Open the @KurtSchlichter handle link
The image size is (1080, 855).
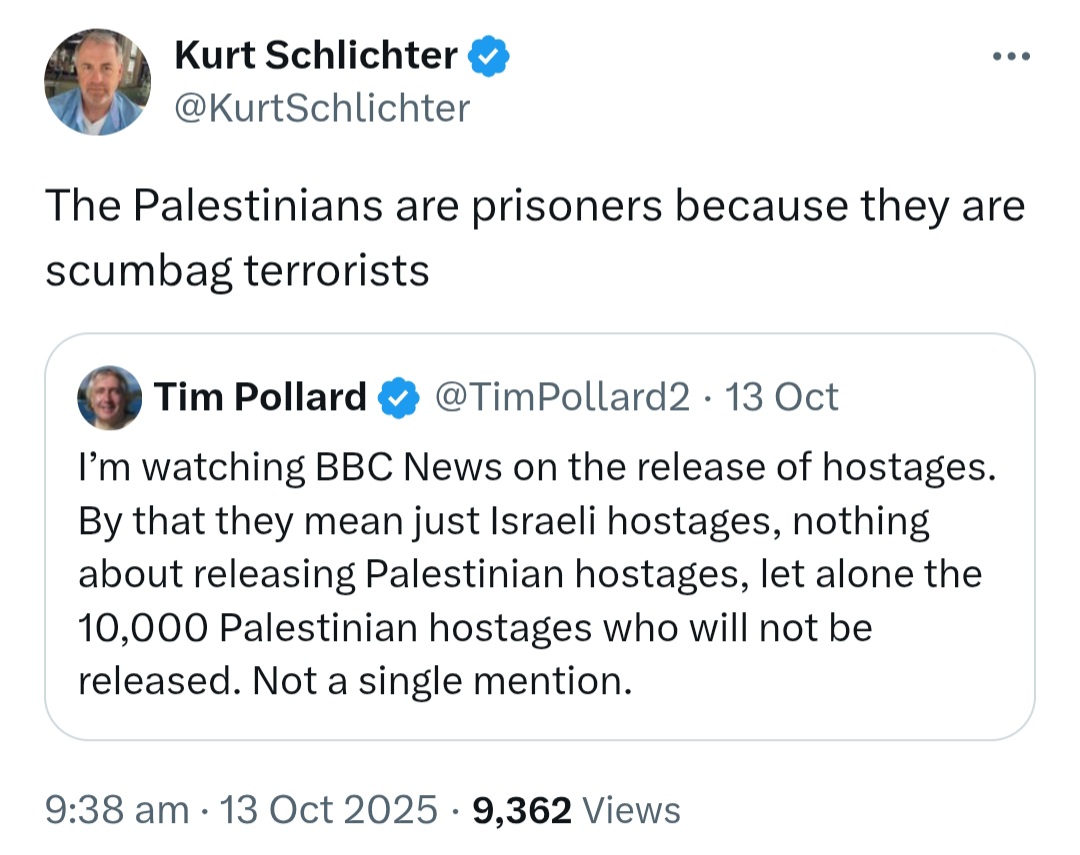point(322,108)
